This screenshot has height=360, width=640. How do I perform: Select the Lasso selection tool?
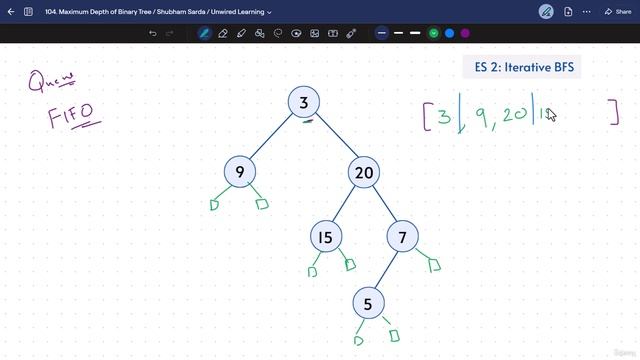[x=278, y=33]
